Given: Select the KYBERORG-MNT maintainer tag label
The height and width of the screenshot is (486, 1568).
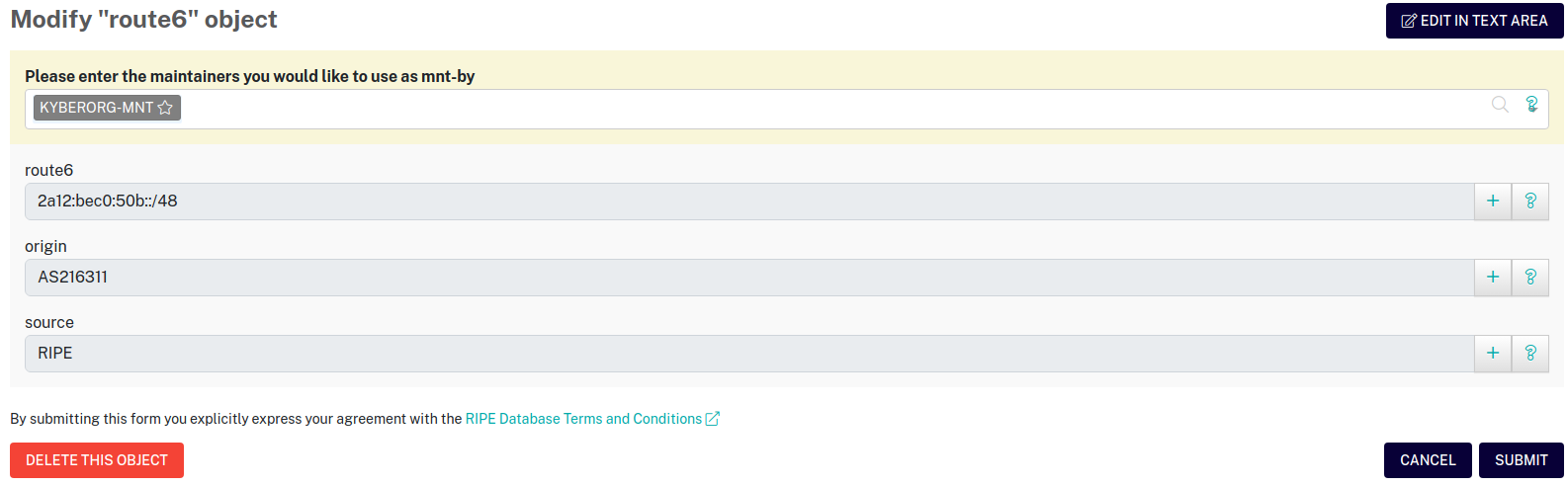Looking at the screenshot, I should pyautogui.click(x=96, y=108).
